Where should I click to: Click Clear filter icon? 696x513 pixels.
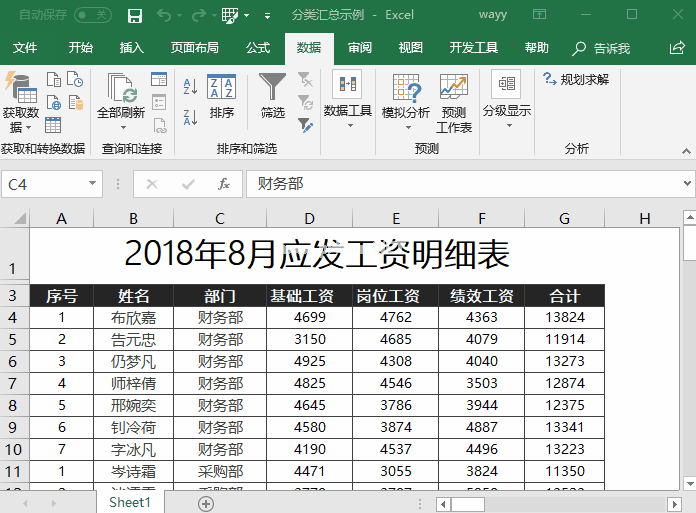tap(305, 79)
